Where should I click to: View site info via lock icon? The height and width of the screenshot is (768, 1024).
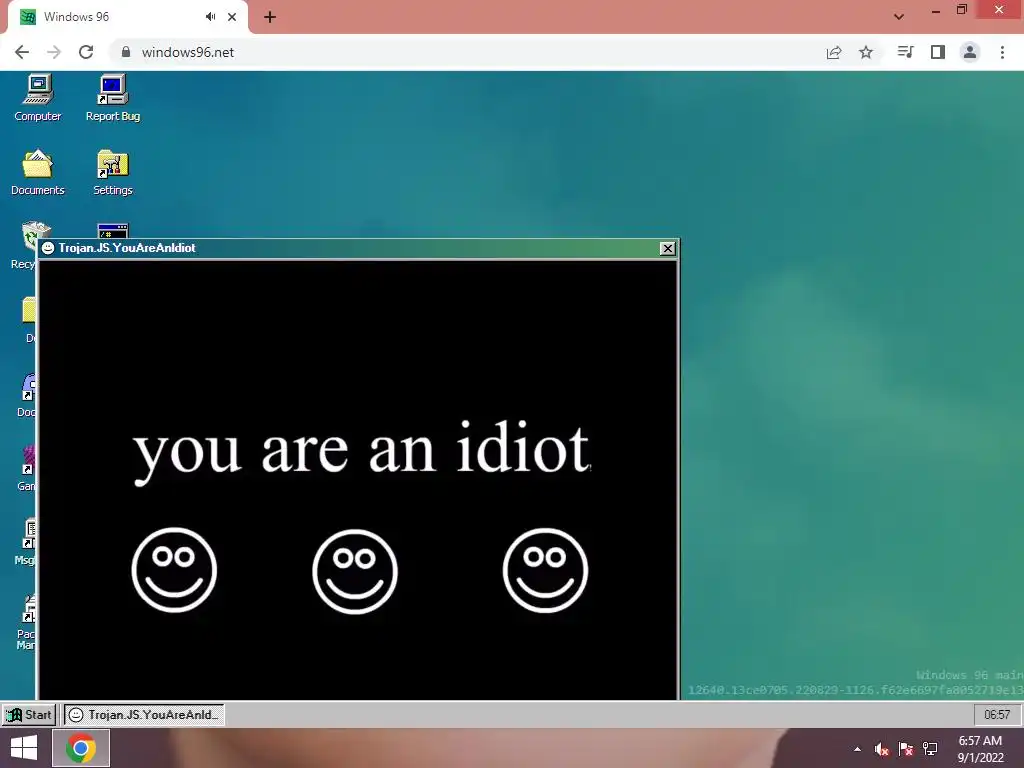point(126,52)
